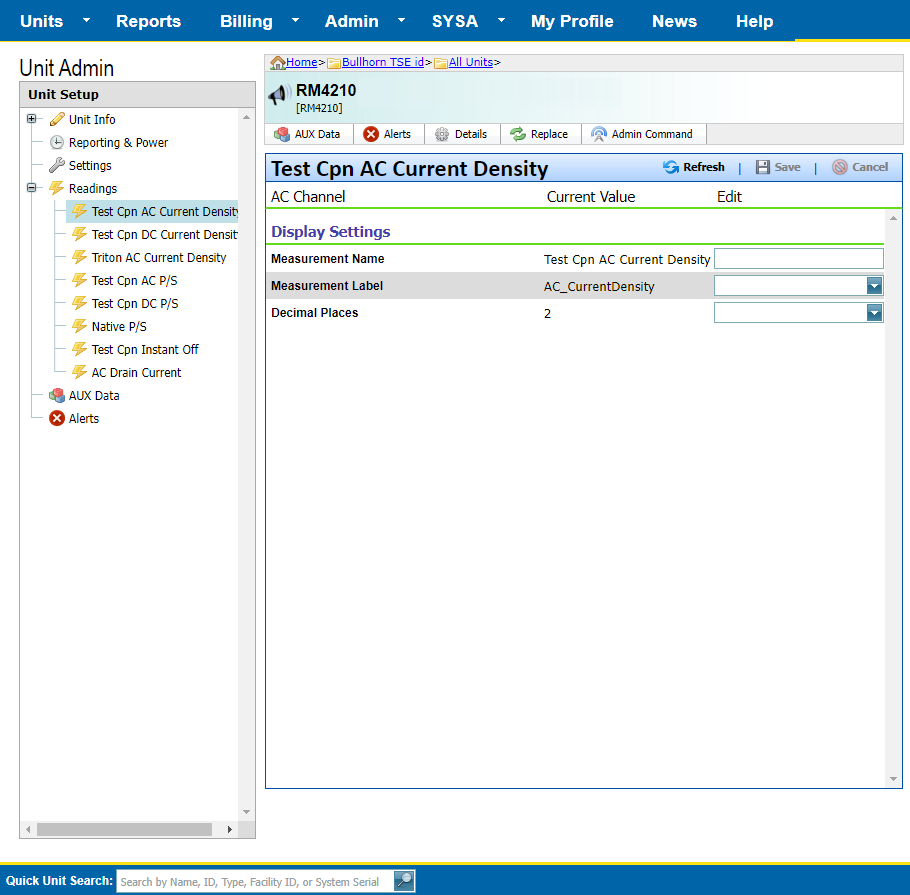
Task: Collapse the Readings tree node
Action: click(x=32, y=188)
